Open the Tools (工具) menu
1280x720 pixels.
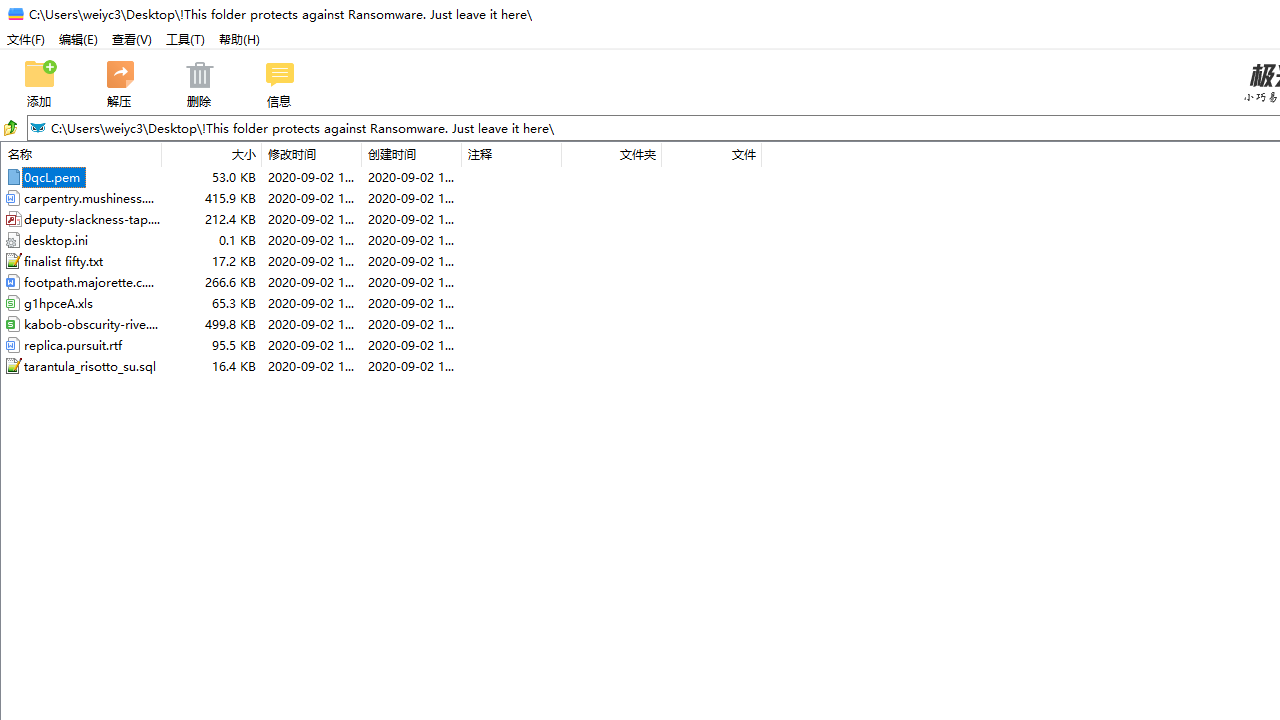coord(185,40)
